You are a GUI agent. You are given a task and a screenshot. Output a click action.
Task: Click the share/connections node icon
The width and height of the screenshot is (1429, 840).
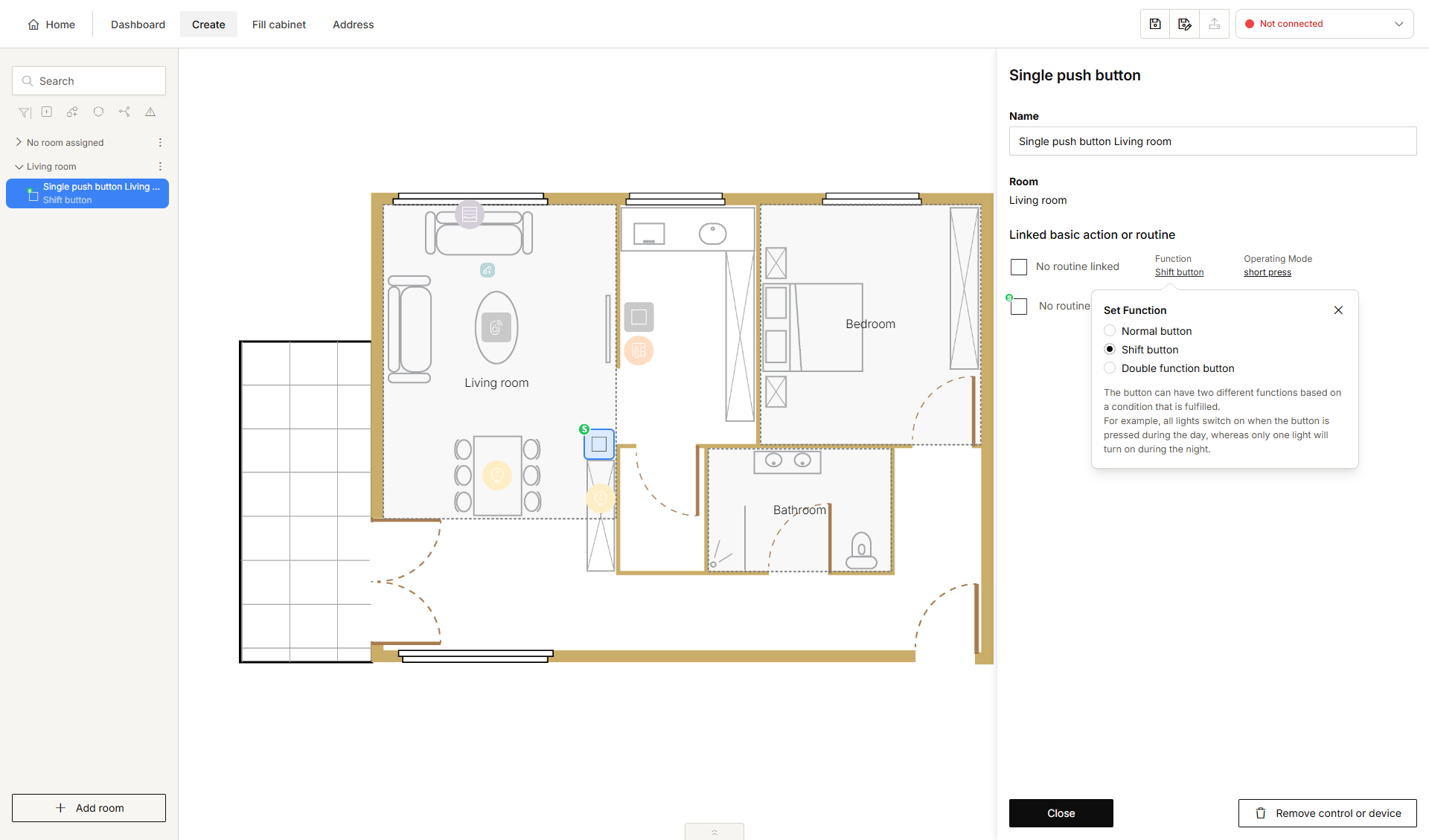pyautogui.click(x=124, y=112)
